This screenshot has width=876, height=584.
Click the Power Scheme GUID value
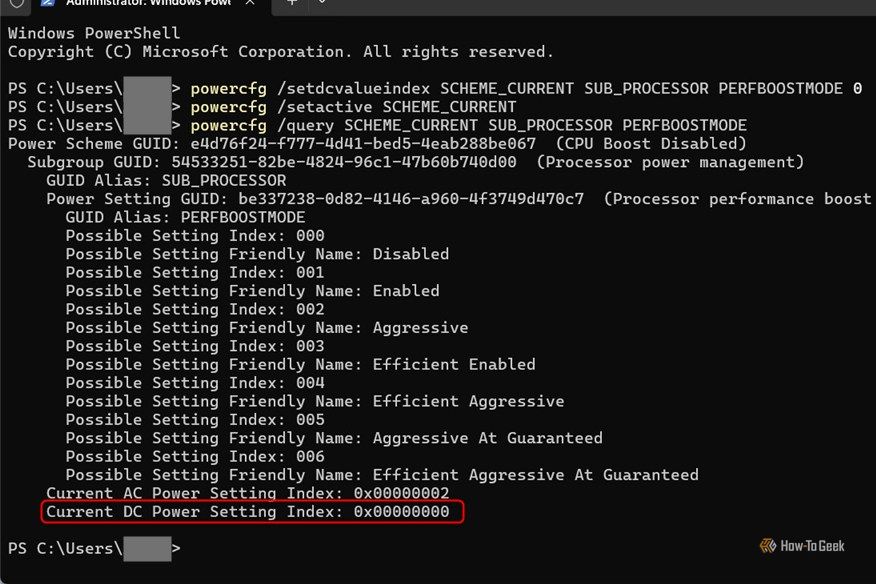(x=363, y=144)
